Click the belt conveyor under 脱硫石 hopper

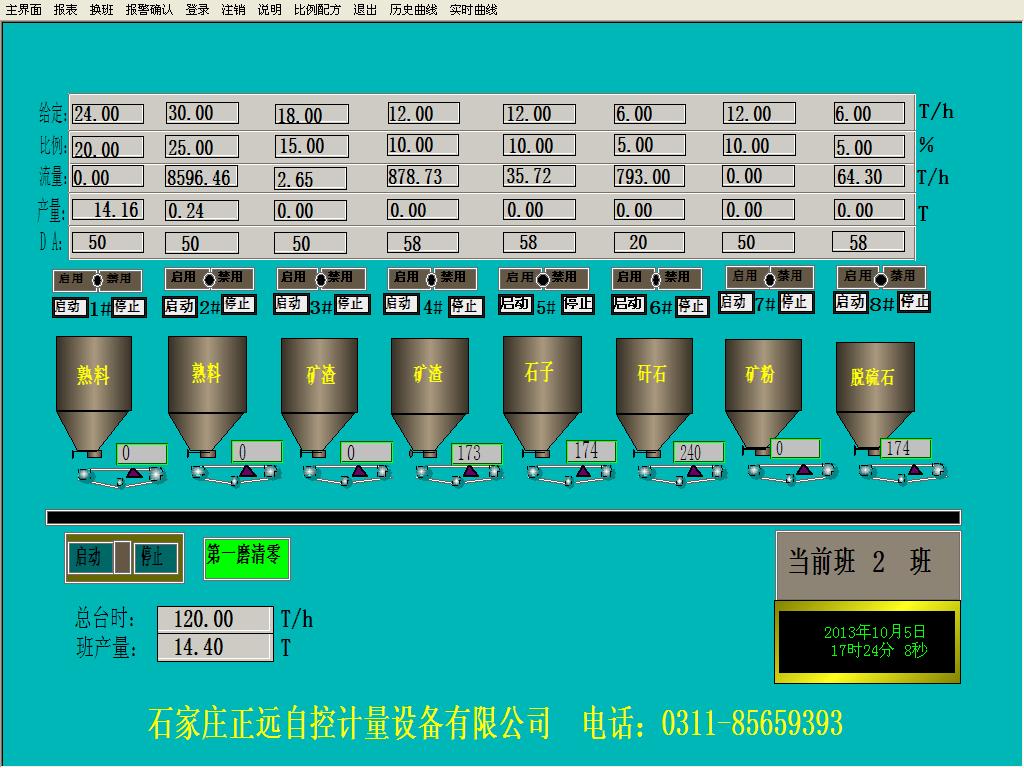[900, 470]
